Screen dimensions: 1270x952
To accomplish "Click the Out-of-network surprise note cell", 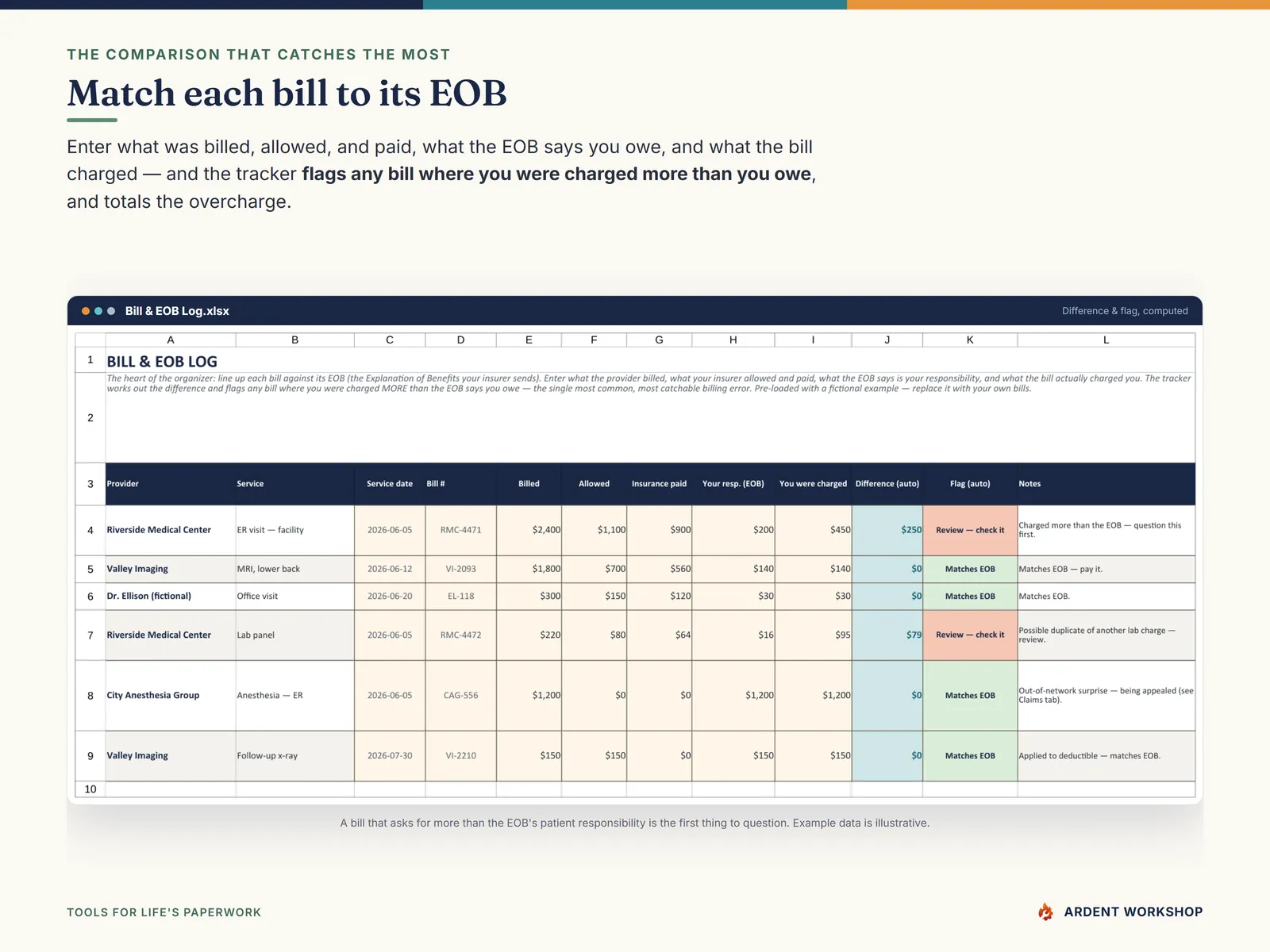I will 1106,695.
